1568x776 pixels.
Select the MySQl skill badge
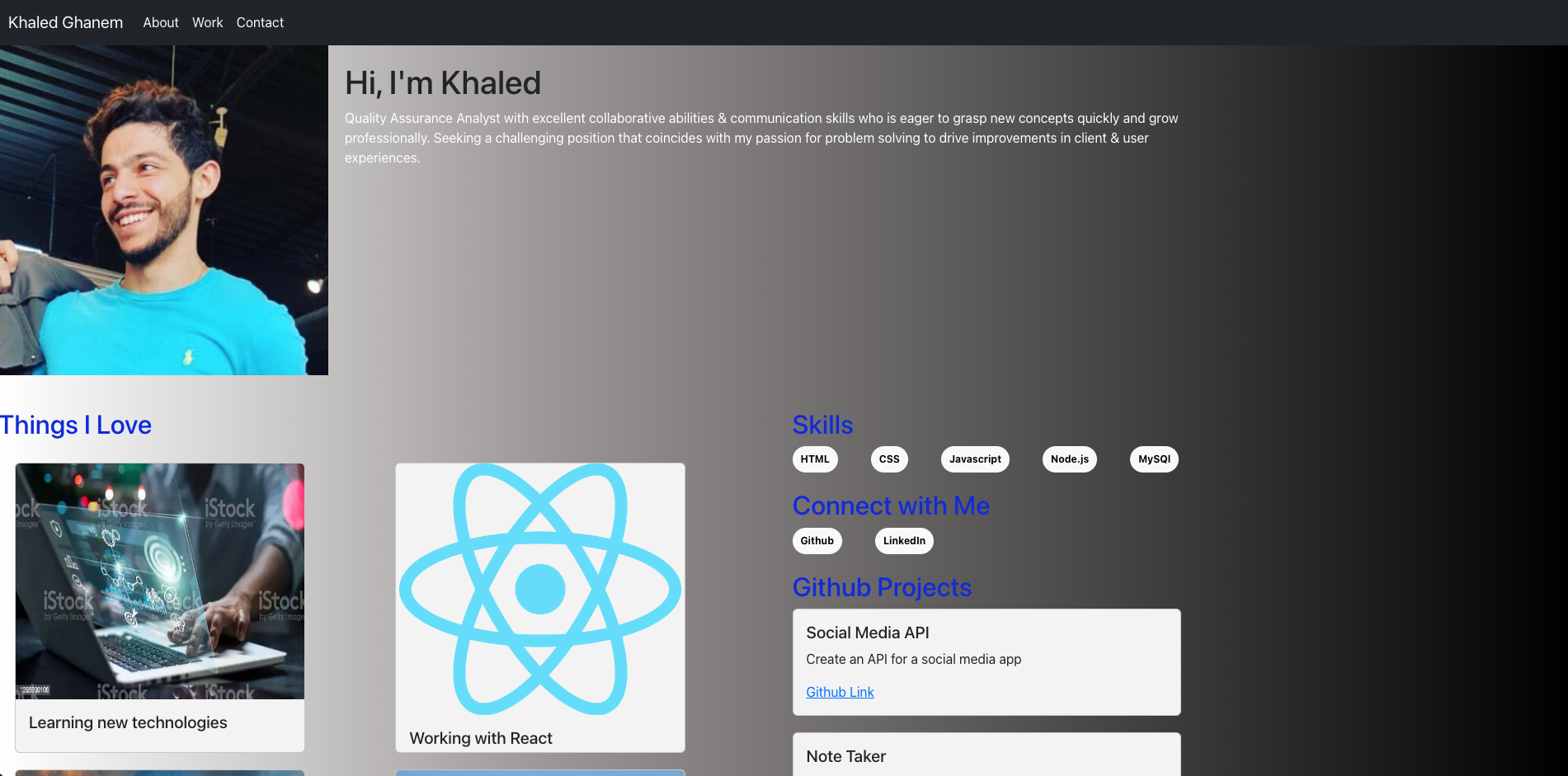click(1154, 459)
